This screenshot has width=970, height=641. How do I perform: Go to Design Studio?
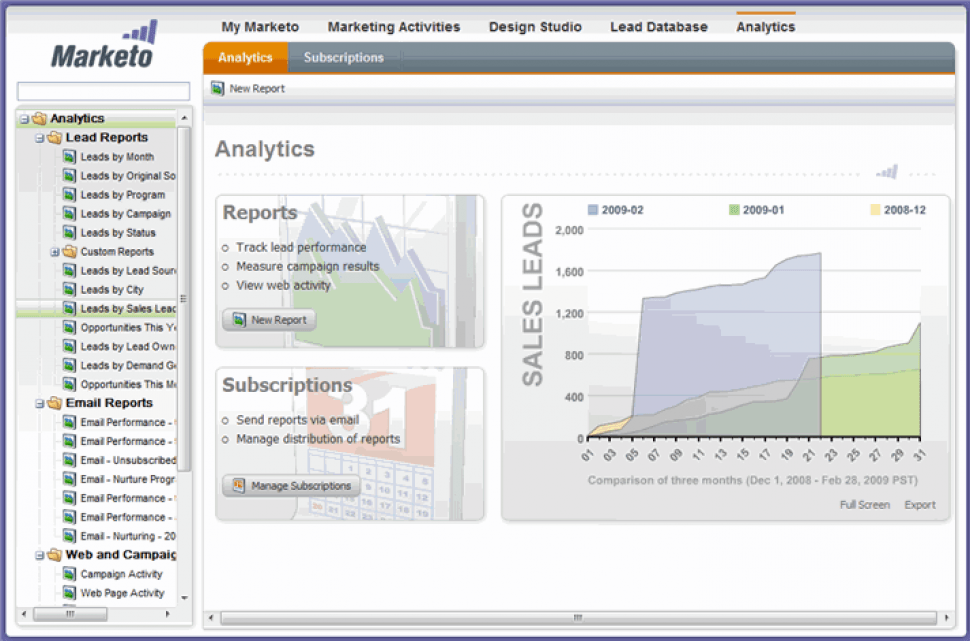(x=535, y=27)
